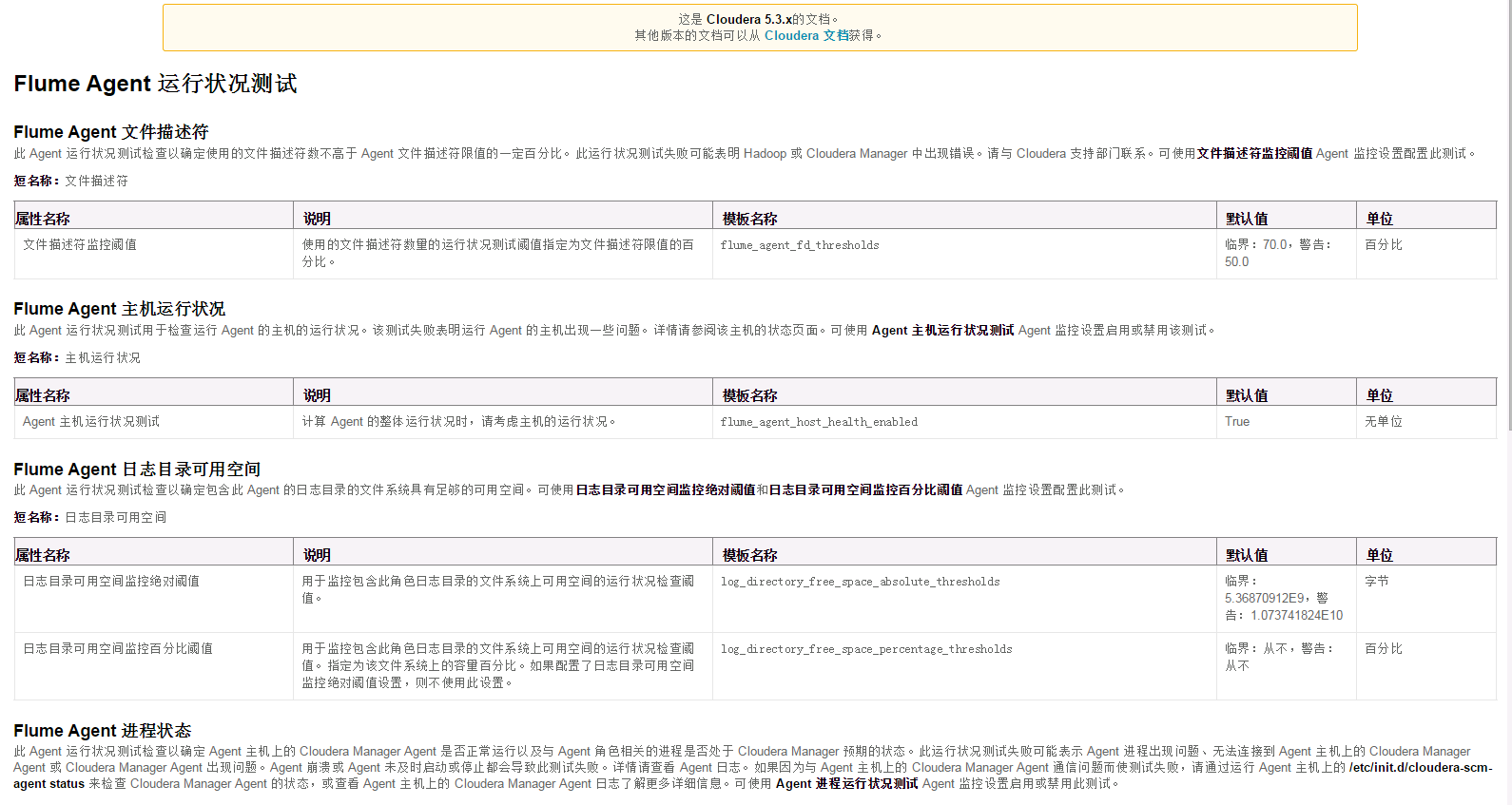Select 5.36870912E9 default value cell

coord(1286,599)
